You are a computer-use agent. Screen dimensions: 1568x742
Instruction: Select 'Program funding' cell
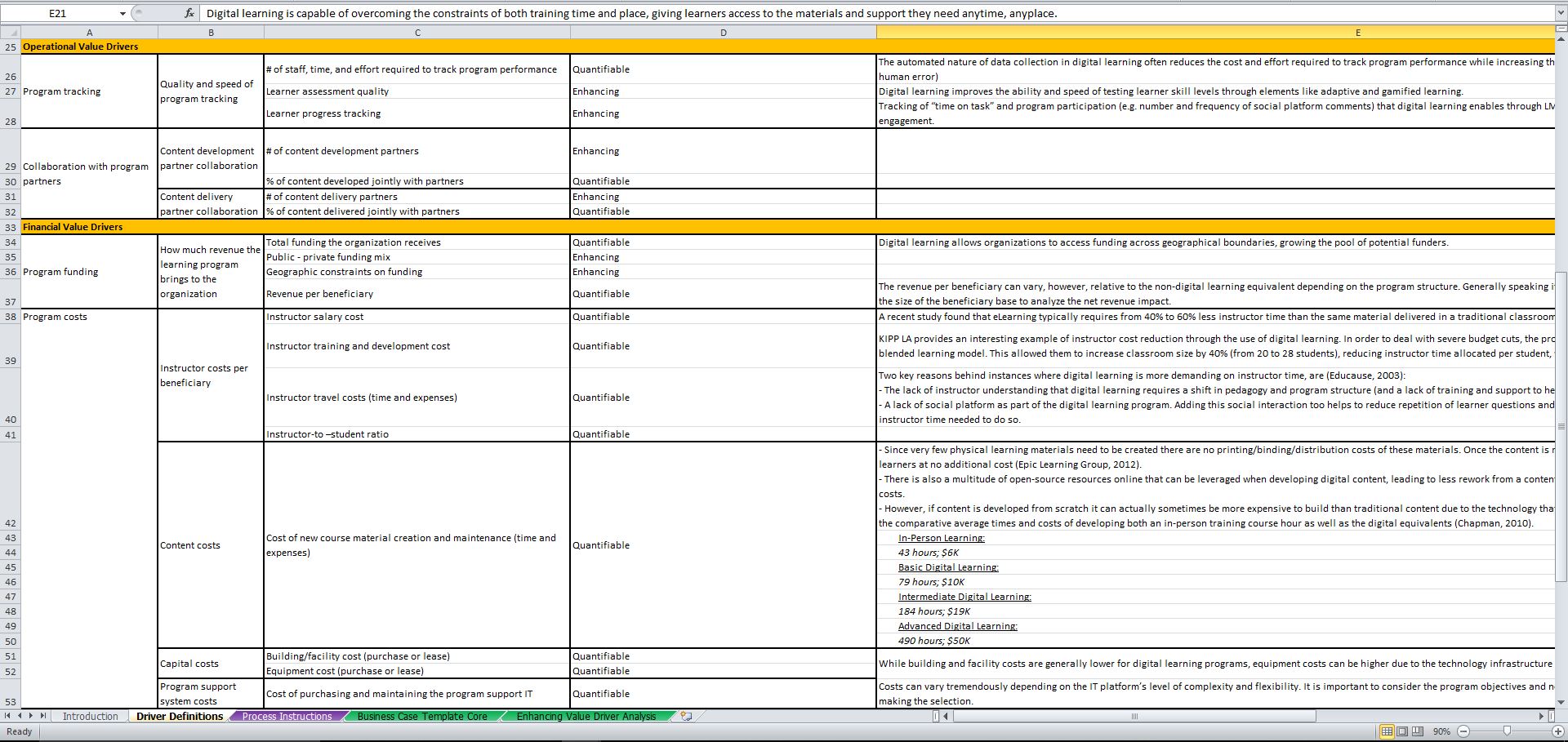[x=89, y=272]
